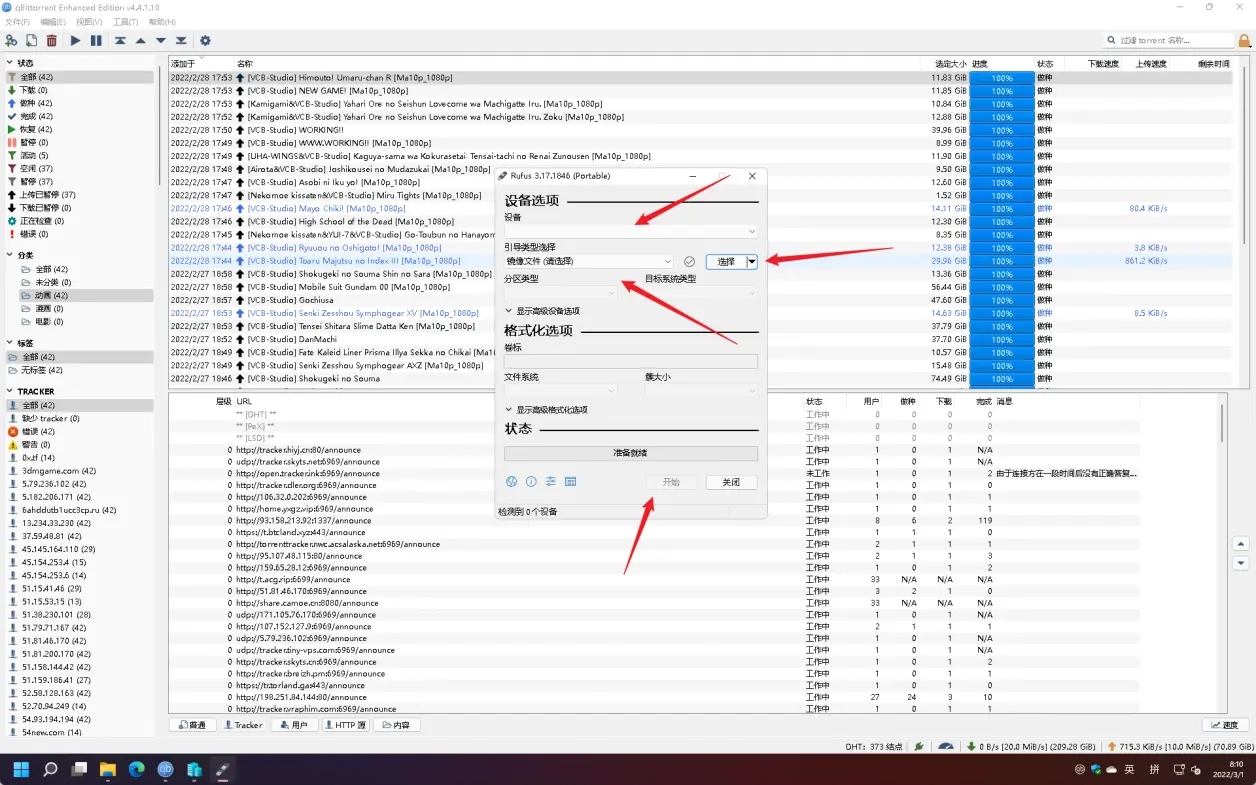The image size is (1256, 785).
Task: Click the move to bottom of queue icon
Action: pos(181,41)
